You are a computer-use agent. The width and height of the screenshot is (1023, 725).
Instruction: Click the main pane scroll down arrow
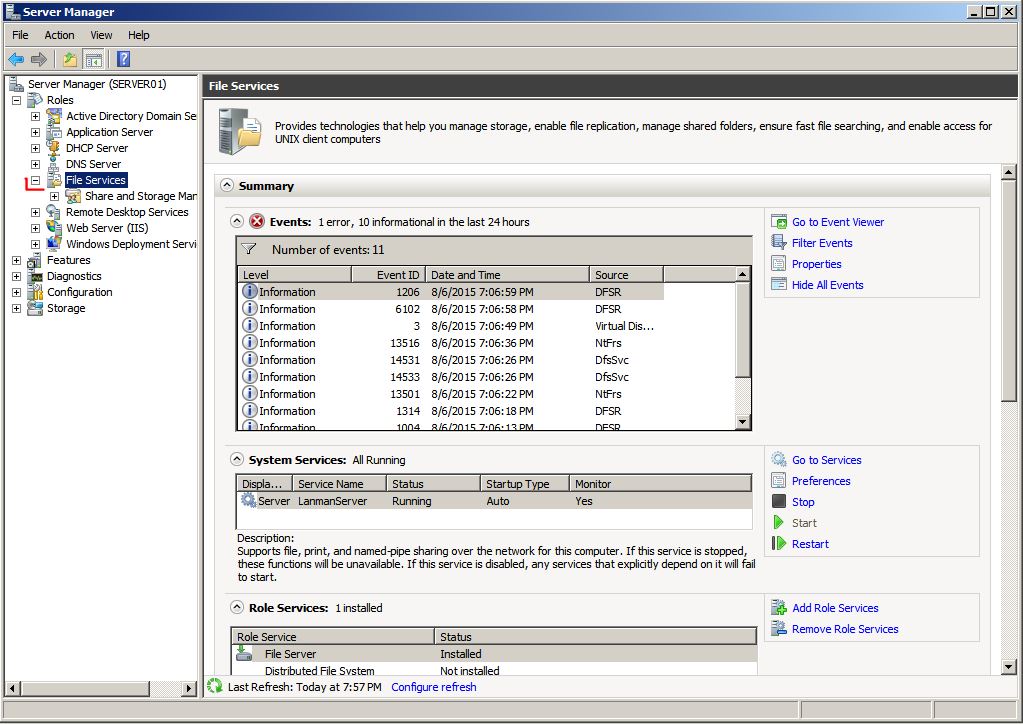[1008, 667]
